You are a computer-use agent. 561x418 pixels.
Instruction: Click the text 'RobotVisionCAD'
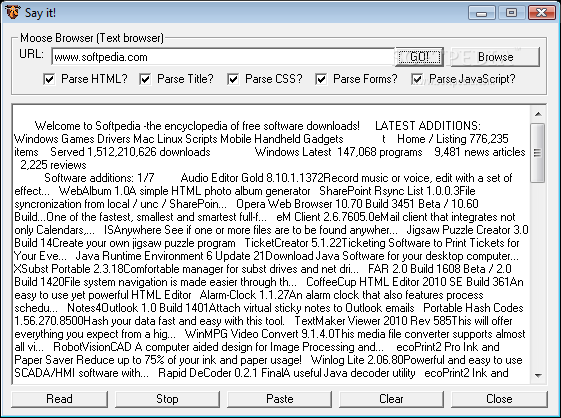[x=94, y=347]
